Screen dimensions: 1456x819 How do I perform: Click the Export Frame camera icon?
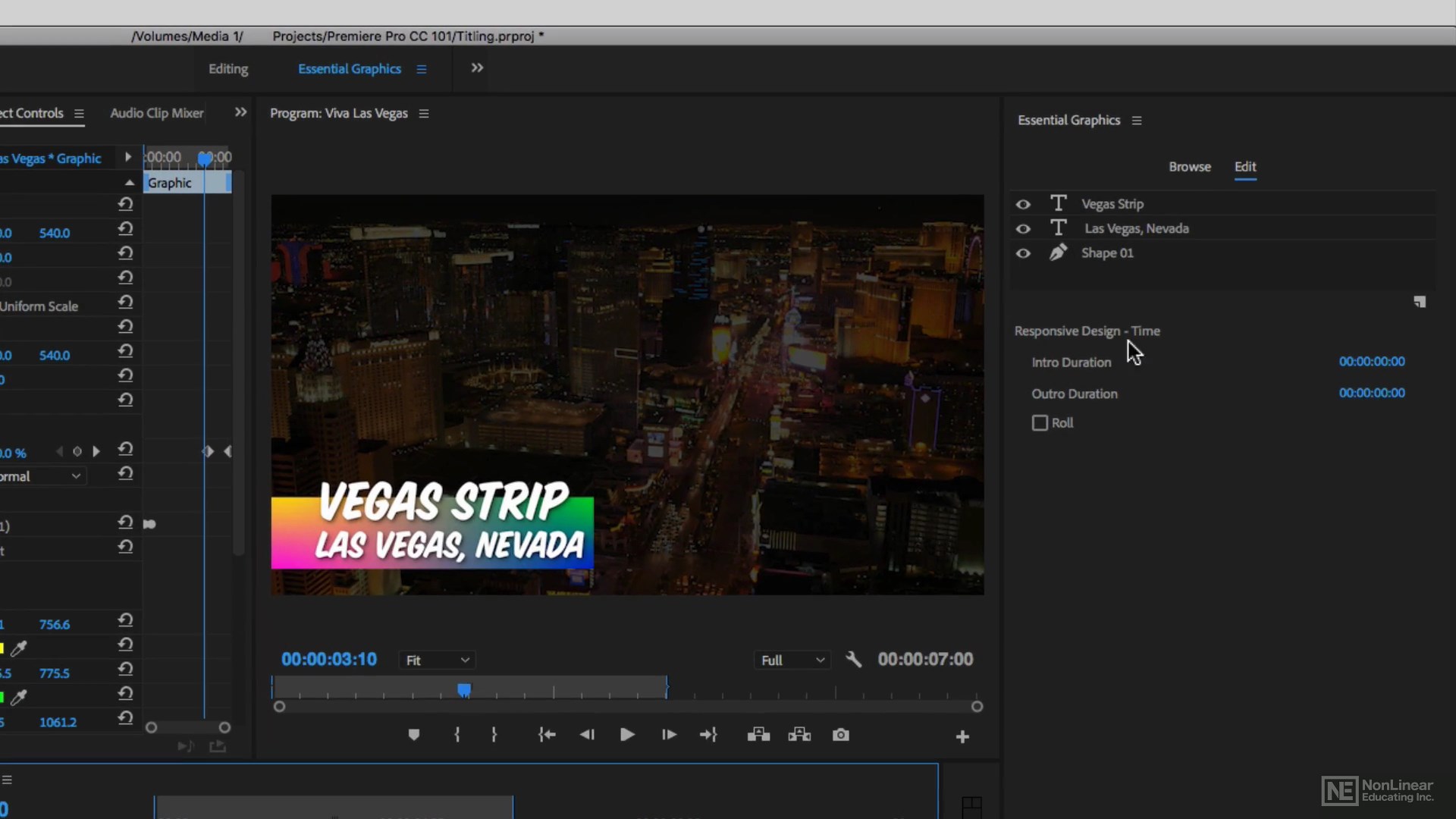pyautogui.click(x=840, y=735)
